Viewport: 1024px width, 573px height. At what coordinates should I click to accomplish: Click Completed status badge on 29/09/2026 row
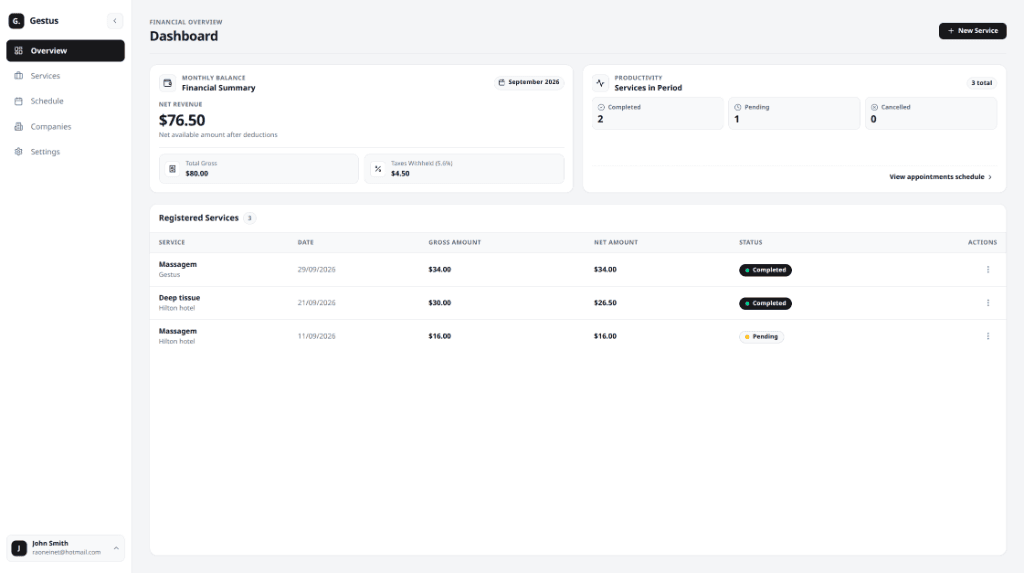pyautogui.click(x=765, y=270)
